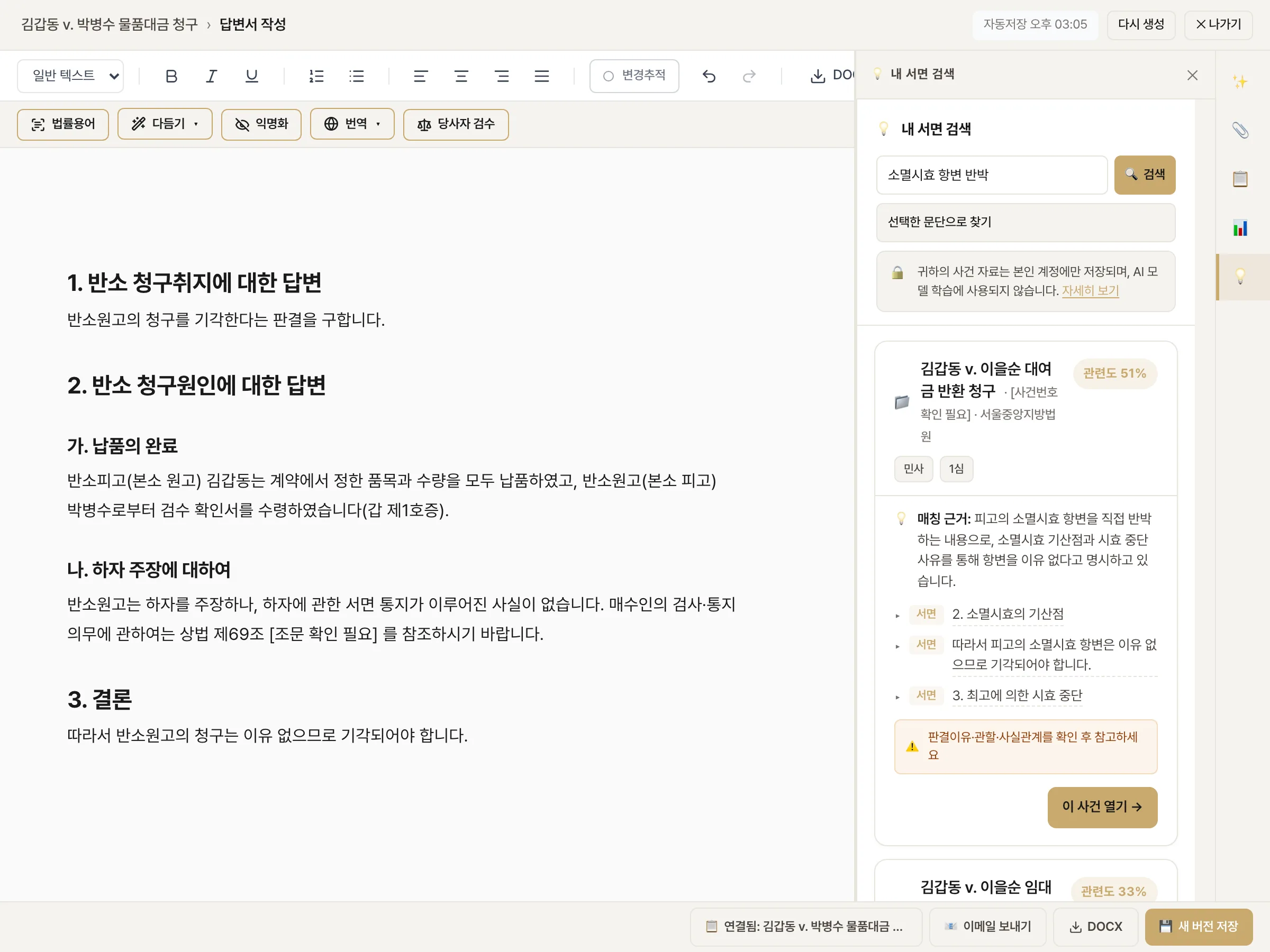This screenshot has height=952, width=1270.
Task: Click the 다시 생성 button
Action: pos(1141,25)
